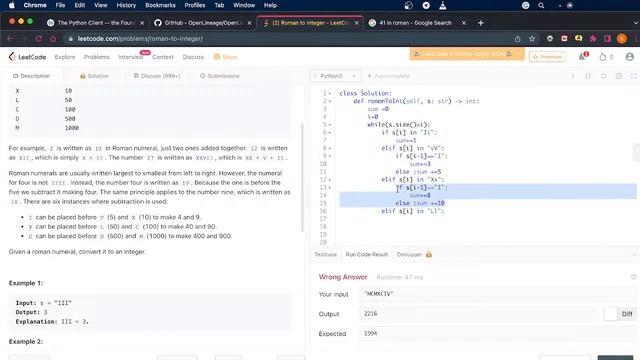The height and width of the screenshot is (360, 640).
Task: Reload the page
Action: point(39,39)
